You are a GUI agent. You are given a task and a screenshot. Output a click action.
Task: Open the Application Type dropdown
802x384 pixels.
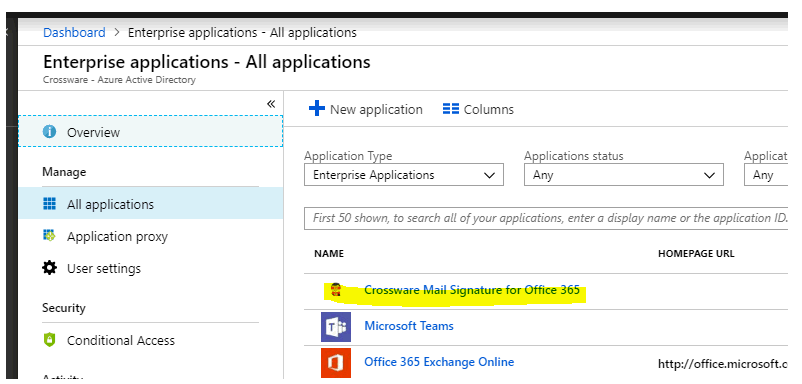click(404, 174)
